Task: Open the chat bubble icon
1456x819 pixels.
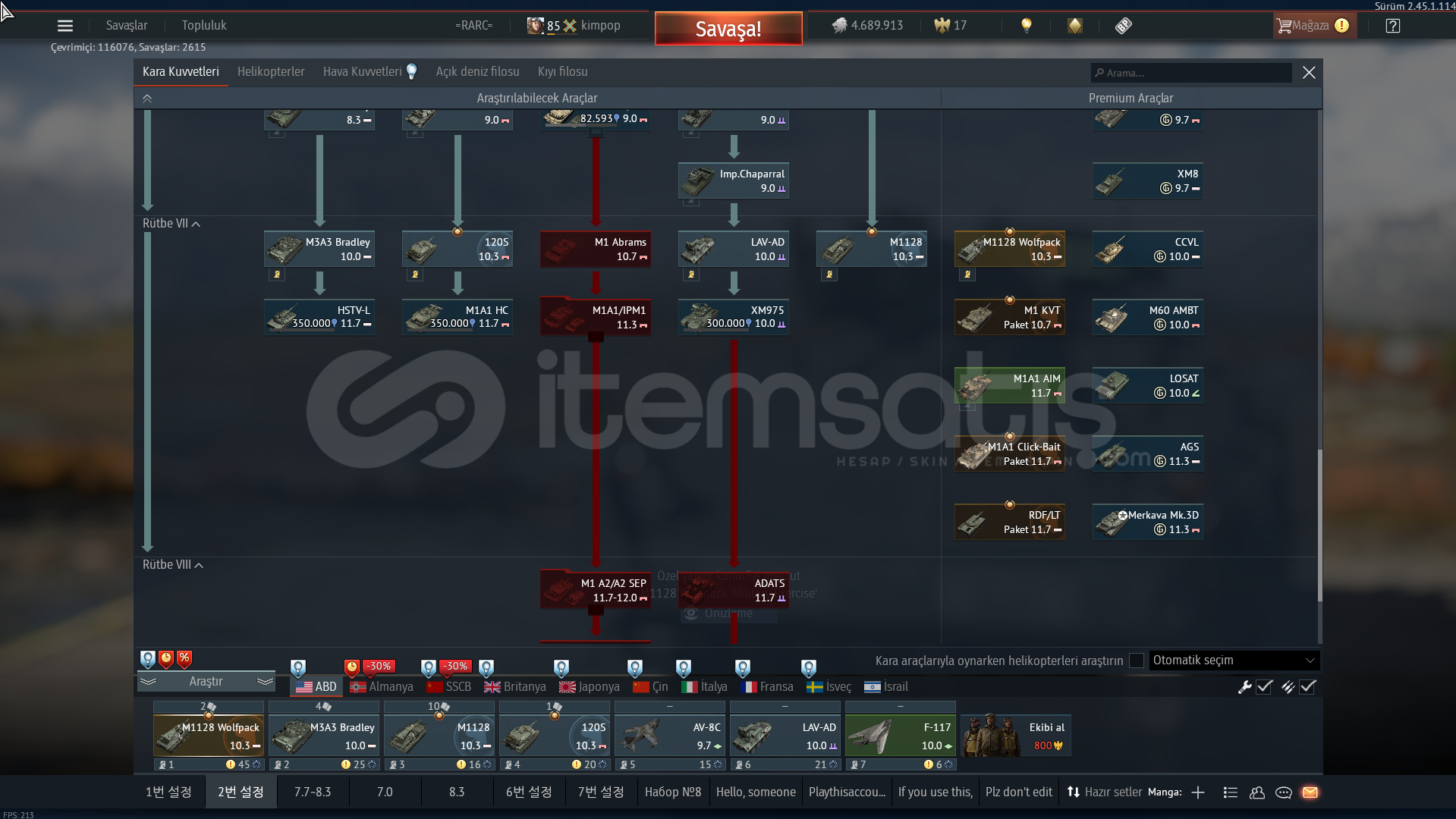Action: tap(1284, 792)
